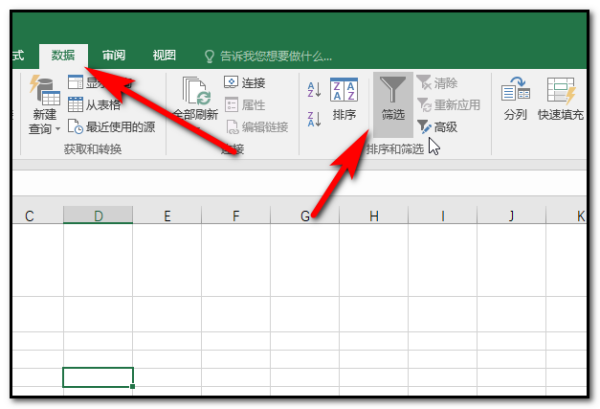
Task: Click the 重新应用 filter button
Action: coord(448,104)
